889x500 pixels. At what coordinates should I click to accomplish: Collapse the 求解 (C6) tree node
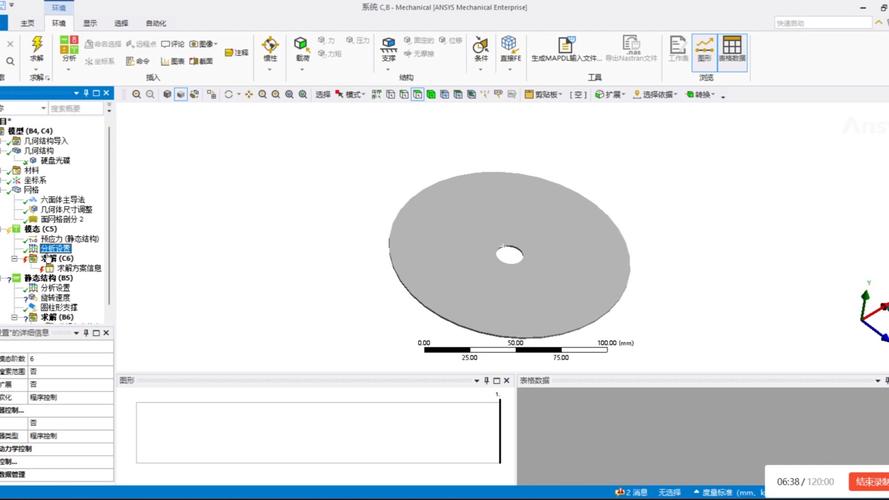tap(15, 259)
